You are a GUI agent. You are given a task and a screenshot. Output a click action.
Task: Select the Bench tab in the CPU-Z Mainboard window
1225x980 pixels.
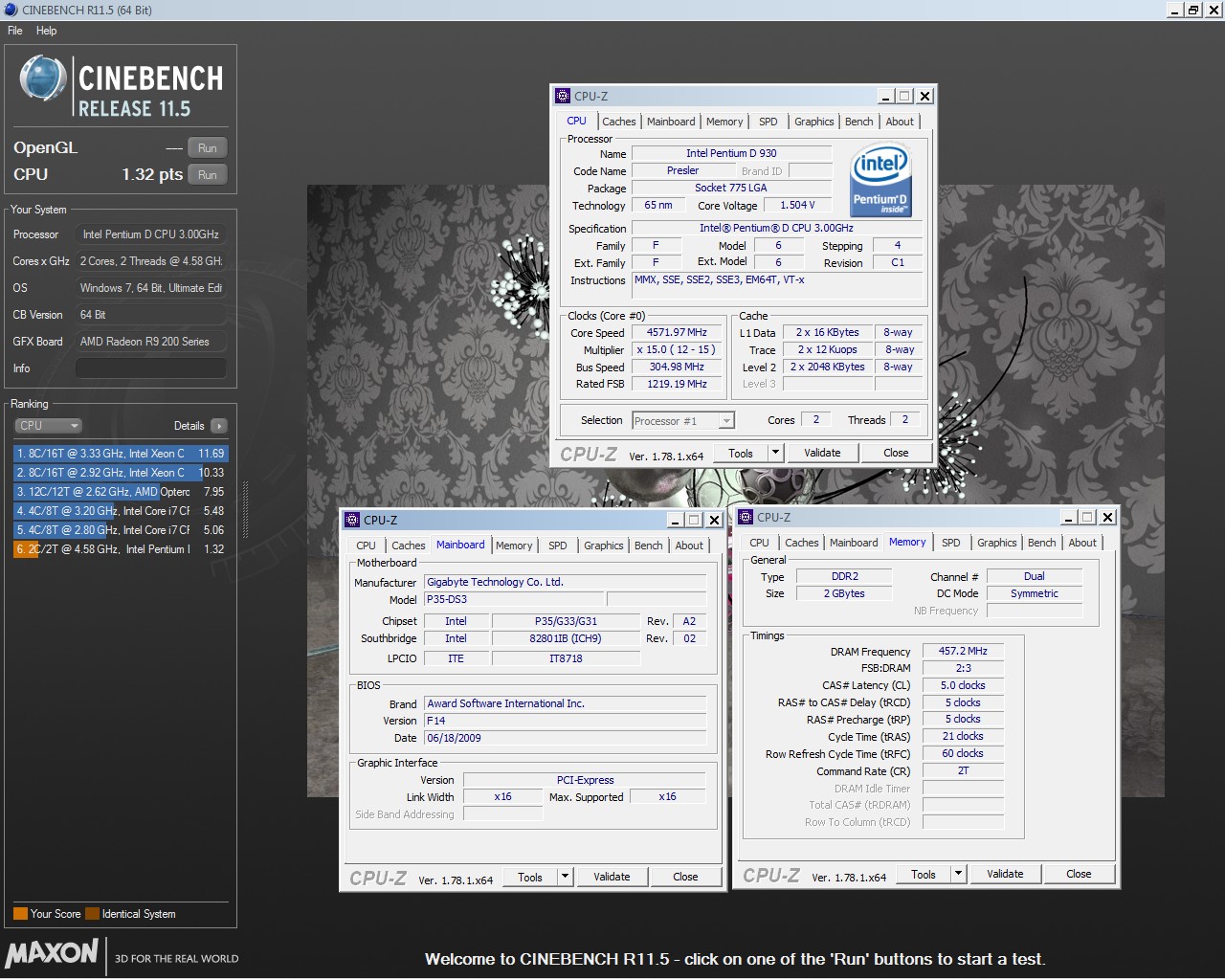click(x=649, y=546)
